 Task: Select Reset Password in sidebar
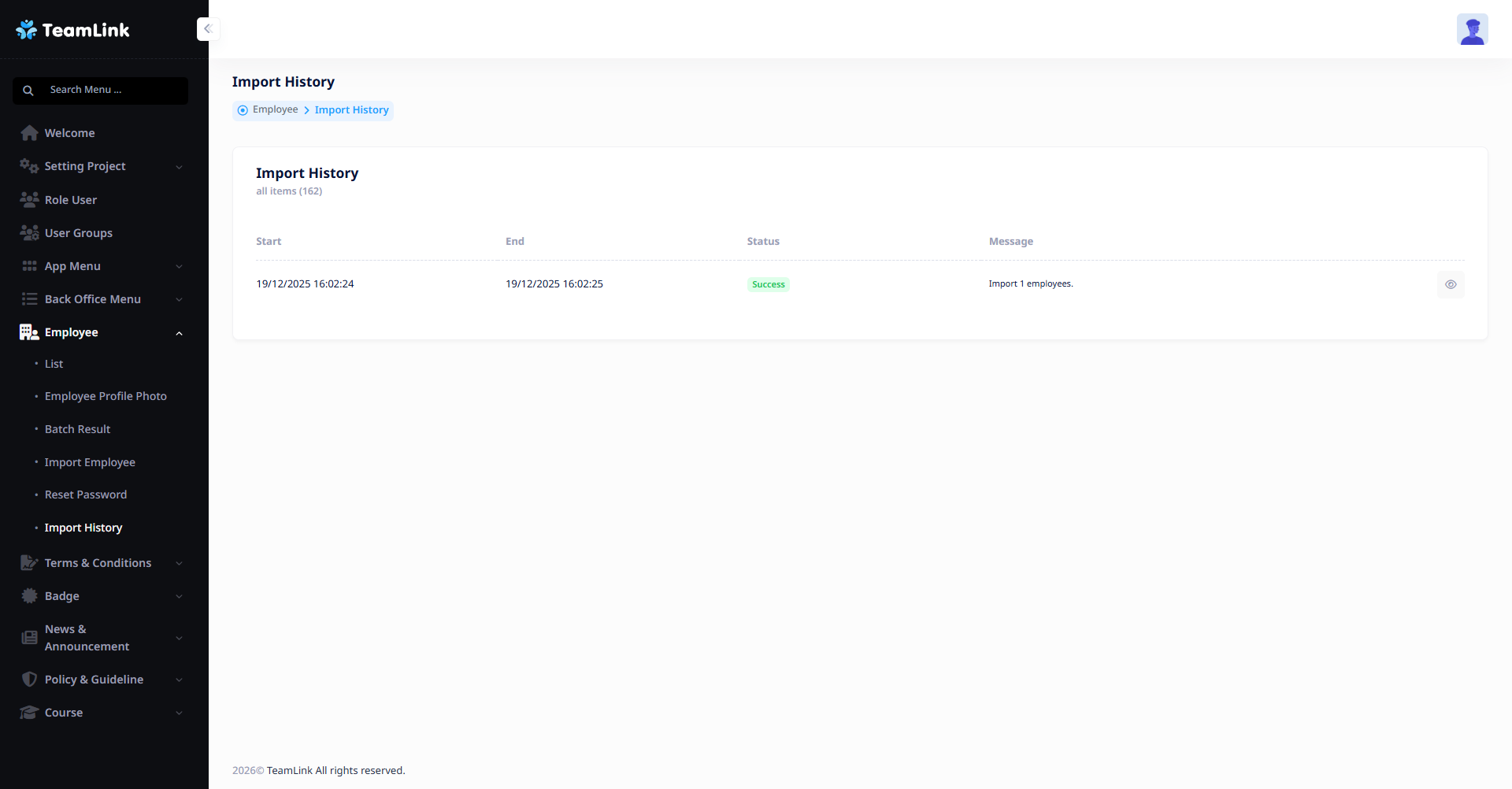(x=86, y=495)
